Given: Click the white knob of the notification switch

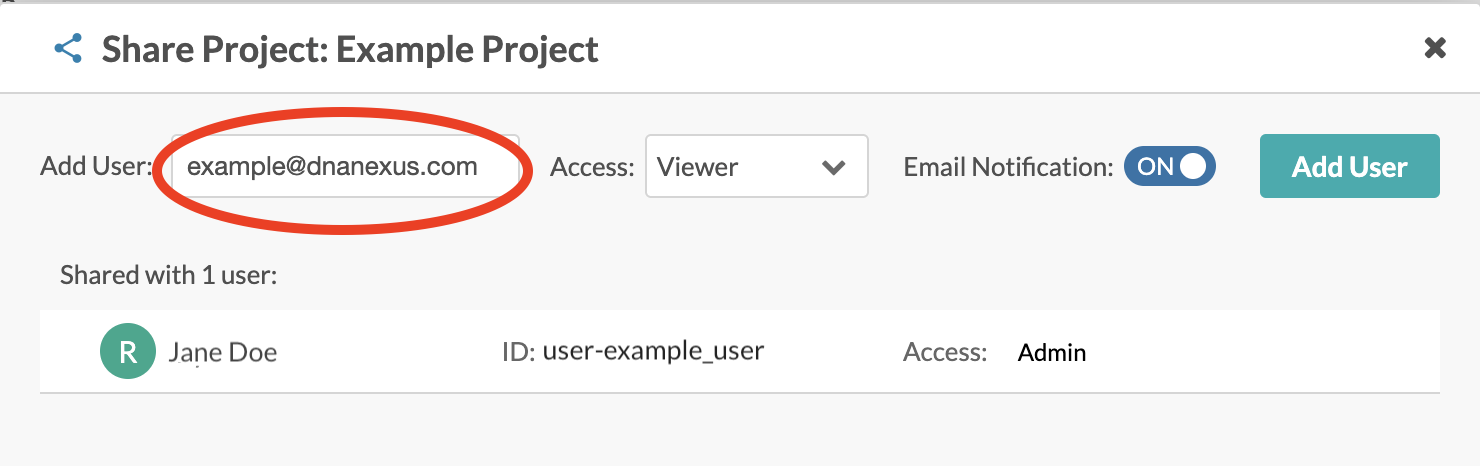Looking at the screenshot, I should pyautogui.click(x=1193, y=167).
